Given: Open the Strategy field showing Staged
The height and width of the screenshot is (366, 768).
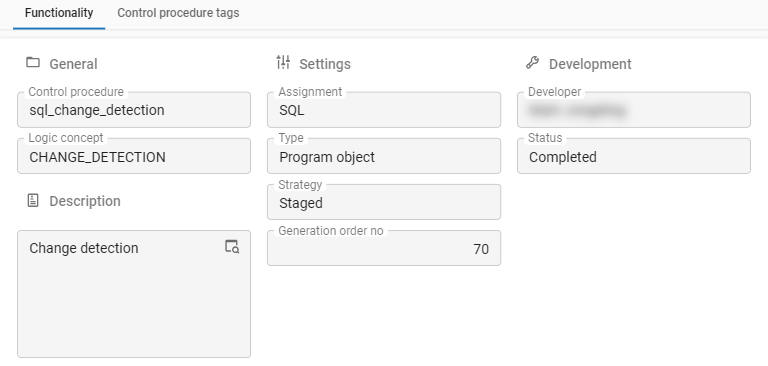Looking at the screenshot, I should tap(384, 202).
